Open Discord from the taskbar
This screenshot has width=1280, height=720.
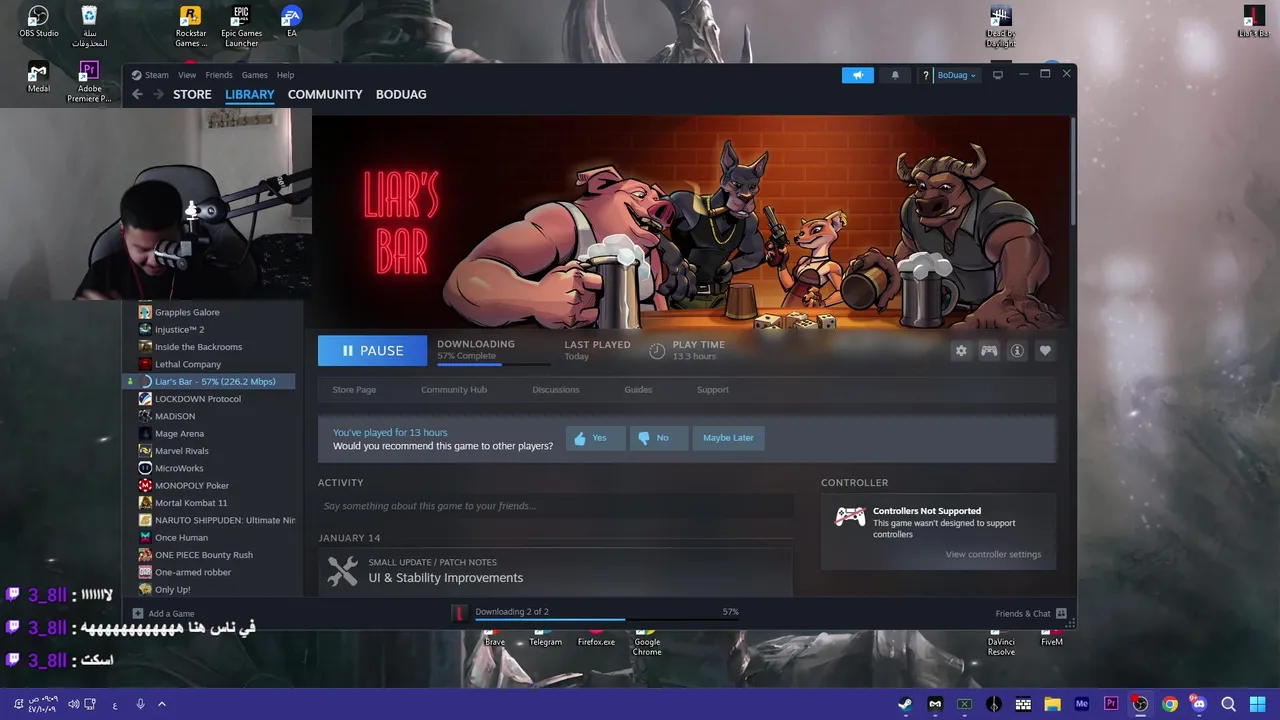(x=1199, y=704)
